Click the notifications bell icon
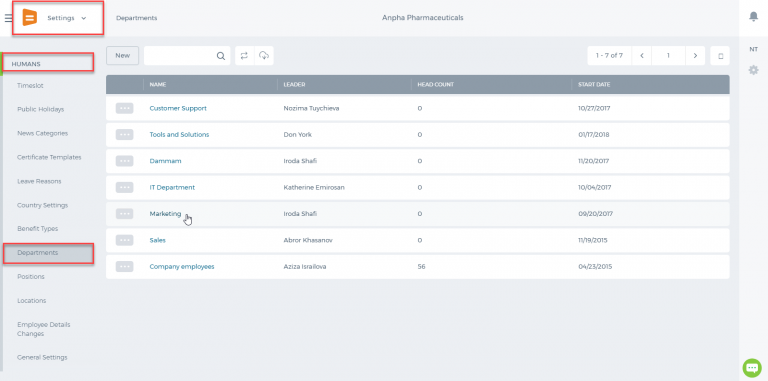This screenshot has height=381, width=768. click(753, 17)
